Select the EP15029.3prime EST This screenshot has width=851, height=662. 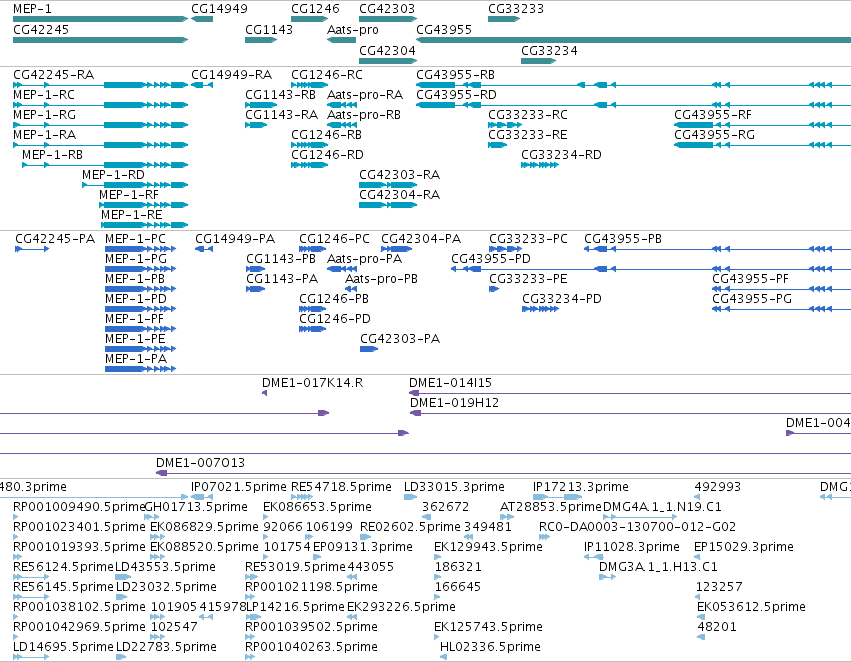(x=697, y=557)
